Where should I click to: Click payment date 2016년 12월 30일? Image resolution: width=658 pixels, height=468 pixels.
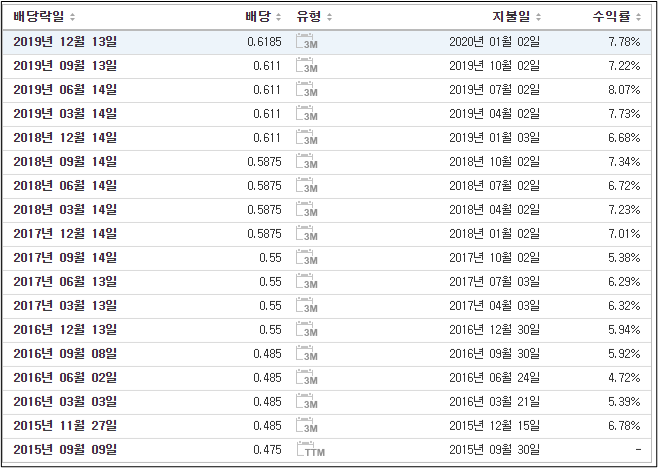pyautogui.click(x=494, y=329)
